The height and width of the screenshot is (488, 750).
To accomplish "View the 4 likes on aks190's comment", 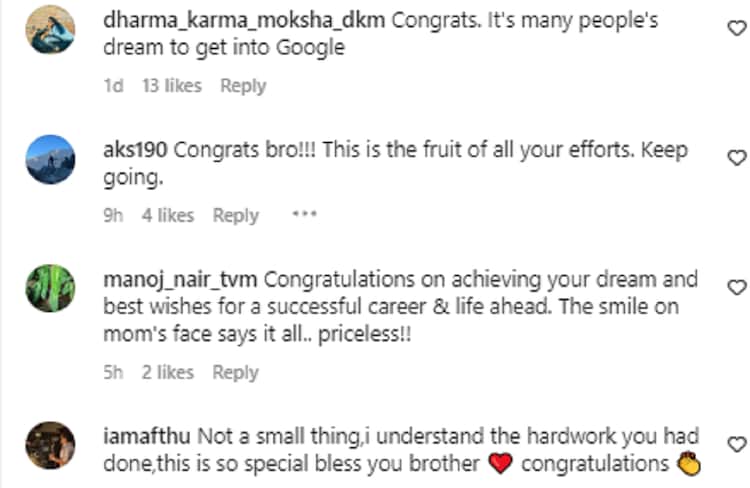I will pos(167,215).
